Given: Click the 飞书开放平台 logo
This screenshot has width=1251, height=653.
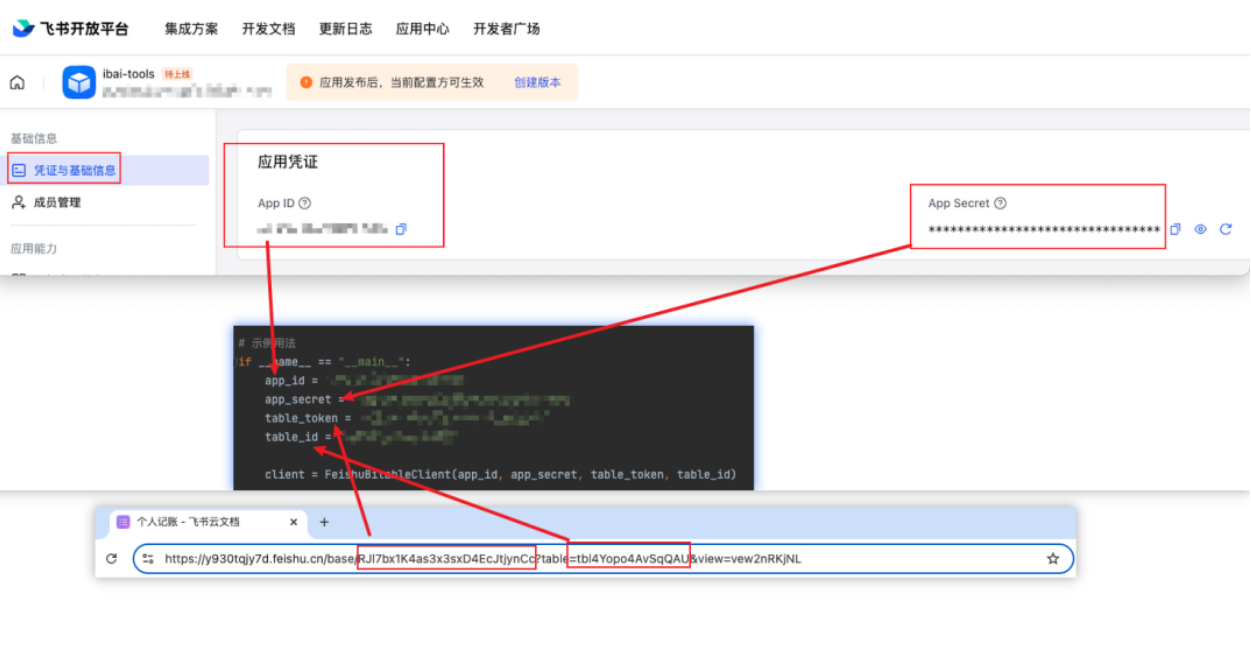Looking at the screenshot, I should [x=70, y=28].
